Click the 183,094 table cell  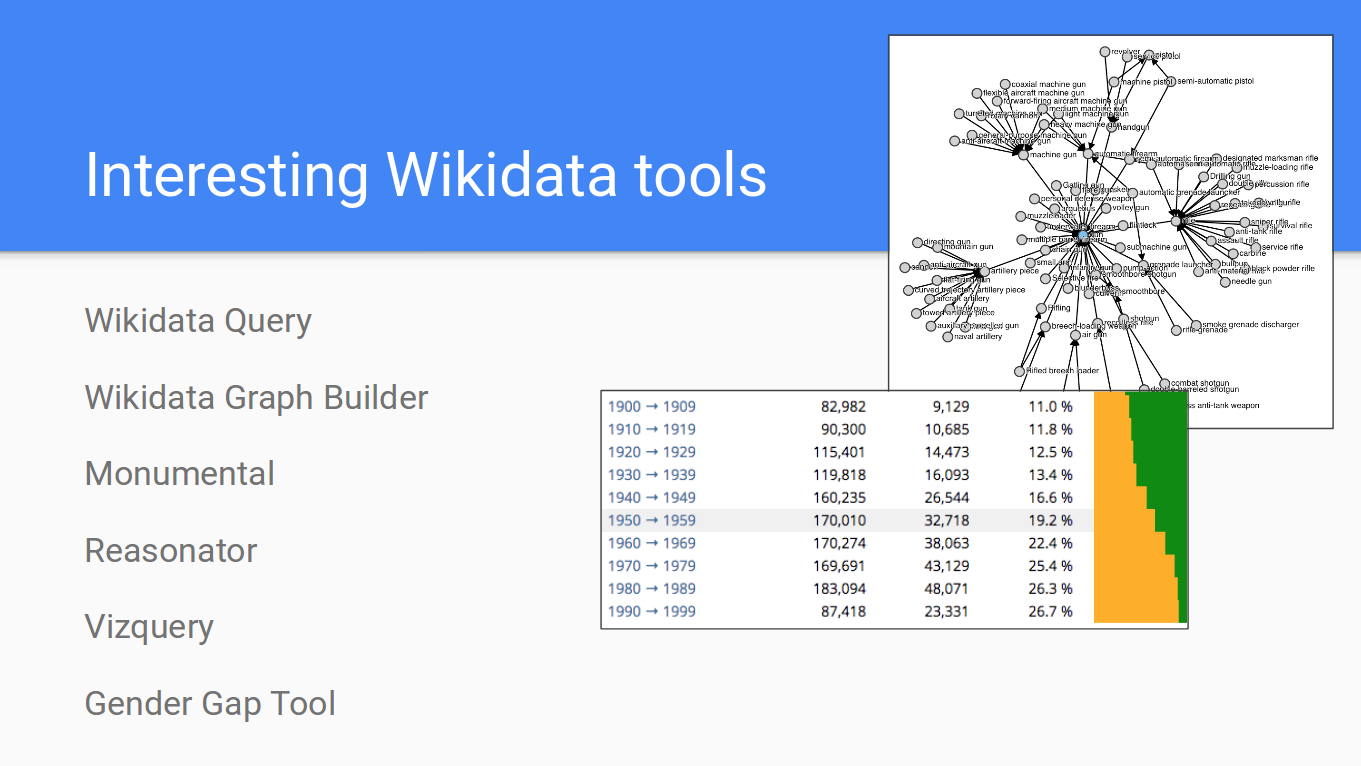(838, 588)
